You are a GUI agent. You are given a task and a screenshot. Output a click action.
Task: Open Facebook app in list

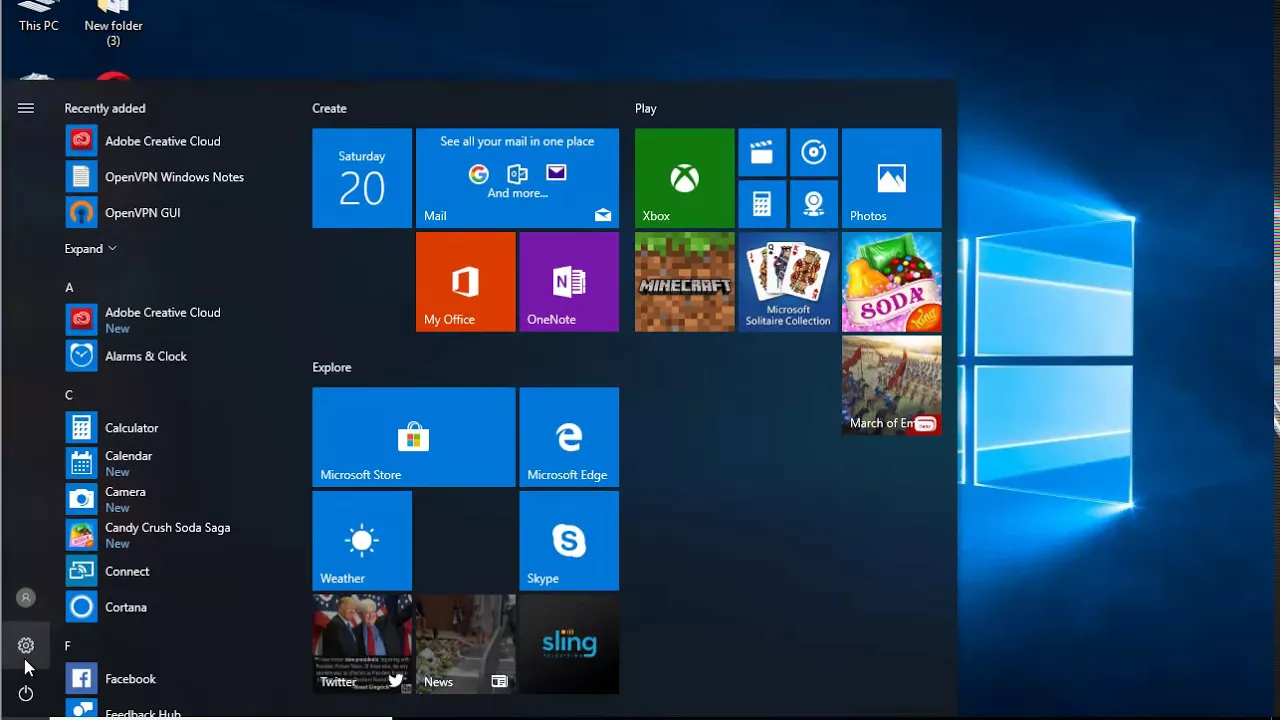(x=180, y=679)
